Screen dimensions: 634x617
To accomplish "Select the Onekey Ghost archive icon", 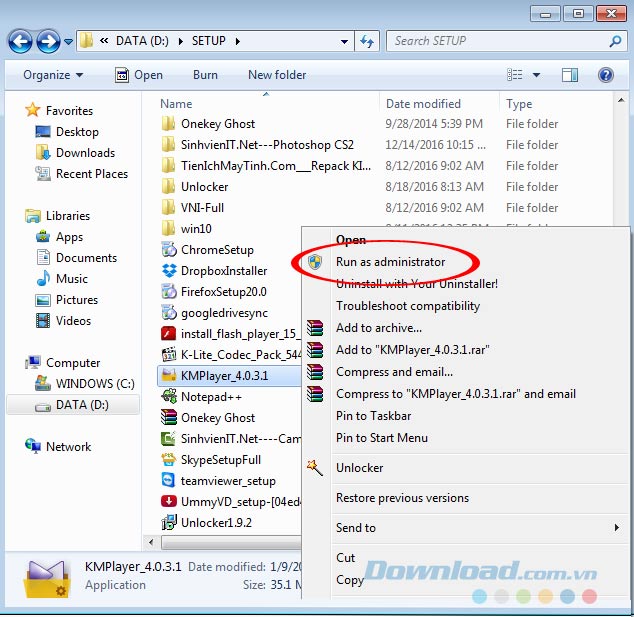I will coord(169,418).
